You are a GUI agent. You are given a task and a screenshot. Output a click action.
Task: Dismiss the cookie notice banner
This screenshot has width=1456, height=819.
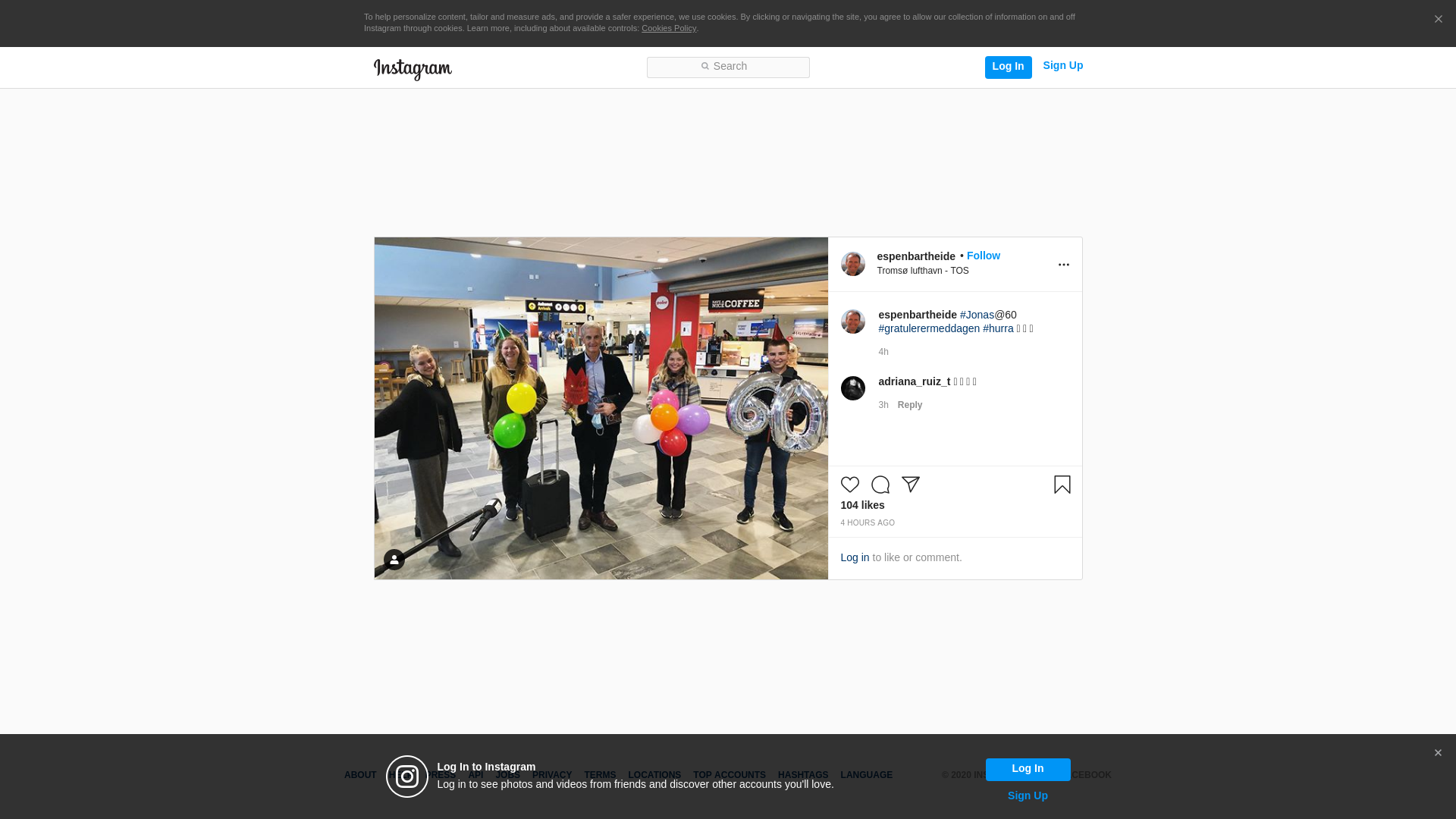point(1438,20)
